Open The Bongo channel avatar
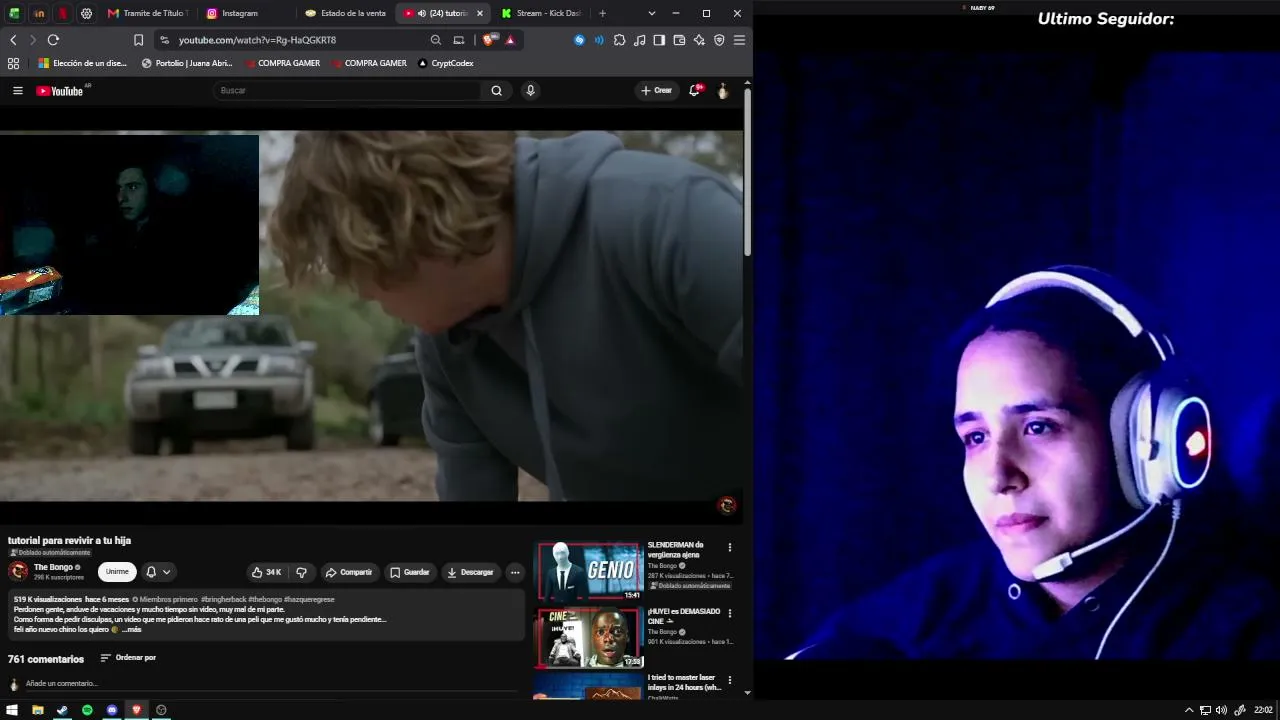Image resolution: width=1280 pixels, height=720 pixels. tap(18, 572)
